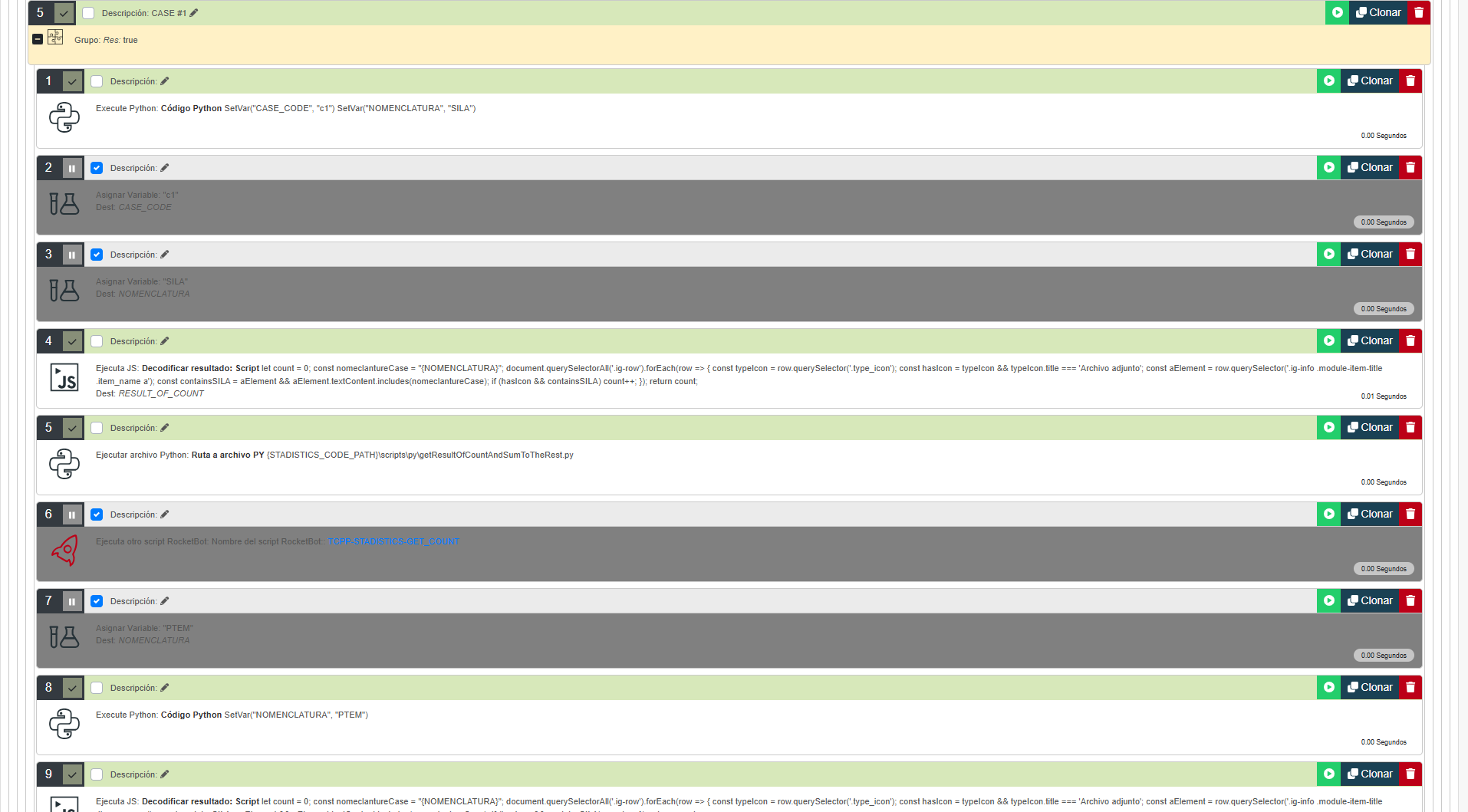
Task: Clone the CASE #1 group
Action: tap(1378, 13)
